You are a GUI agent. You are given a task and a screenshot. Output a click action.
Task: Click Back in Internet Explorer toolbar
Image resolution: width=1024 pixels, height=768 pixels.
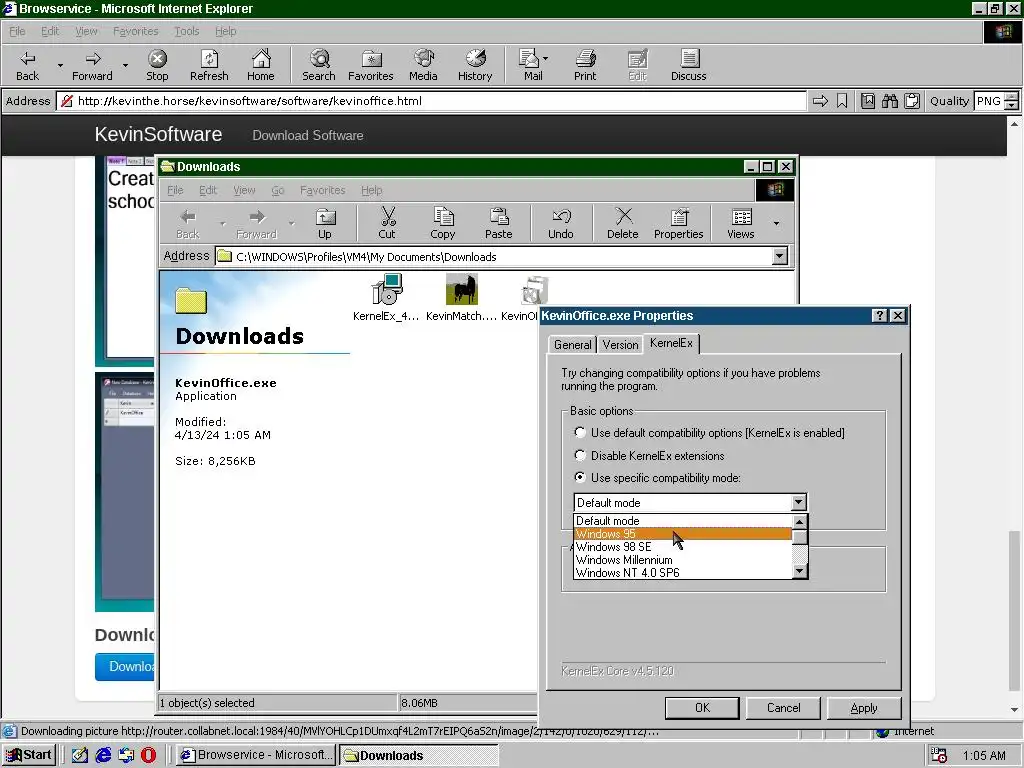pyautogui.click(x=27, y=65)
